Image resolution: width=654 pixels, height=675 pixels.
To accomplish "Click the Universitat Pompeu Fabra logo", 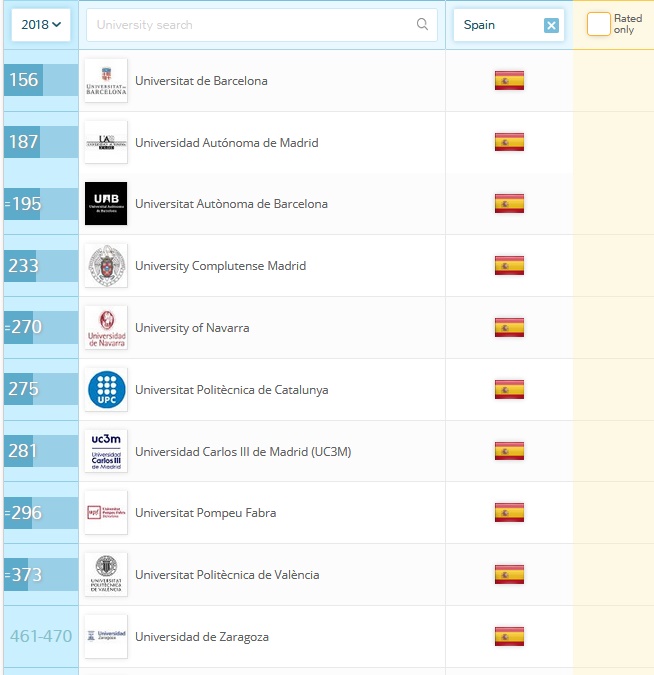I will coord(106,513).
